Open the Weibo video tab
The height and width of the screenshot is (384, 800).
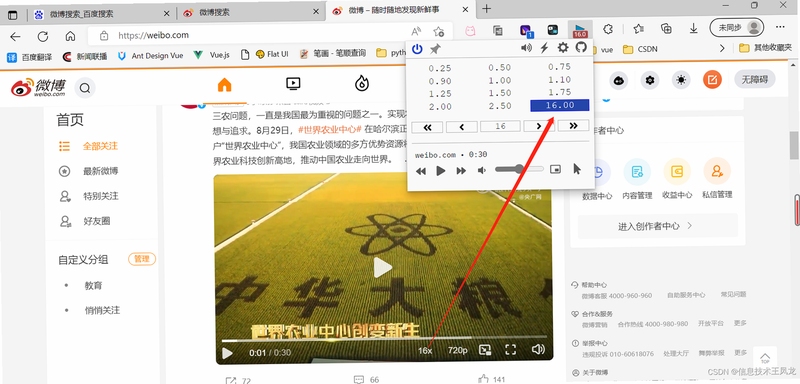(x=293, y=84)
